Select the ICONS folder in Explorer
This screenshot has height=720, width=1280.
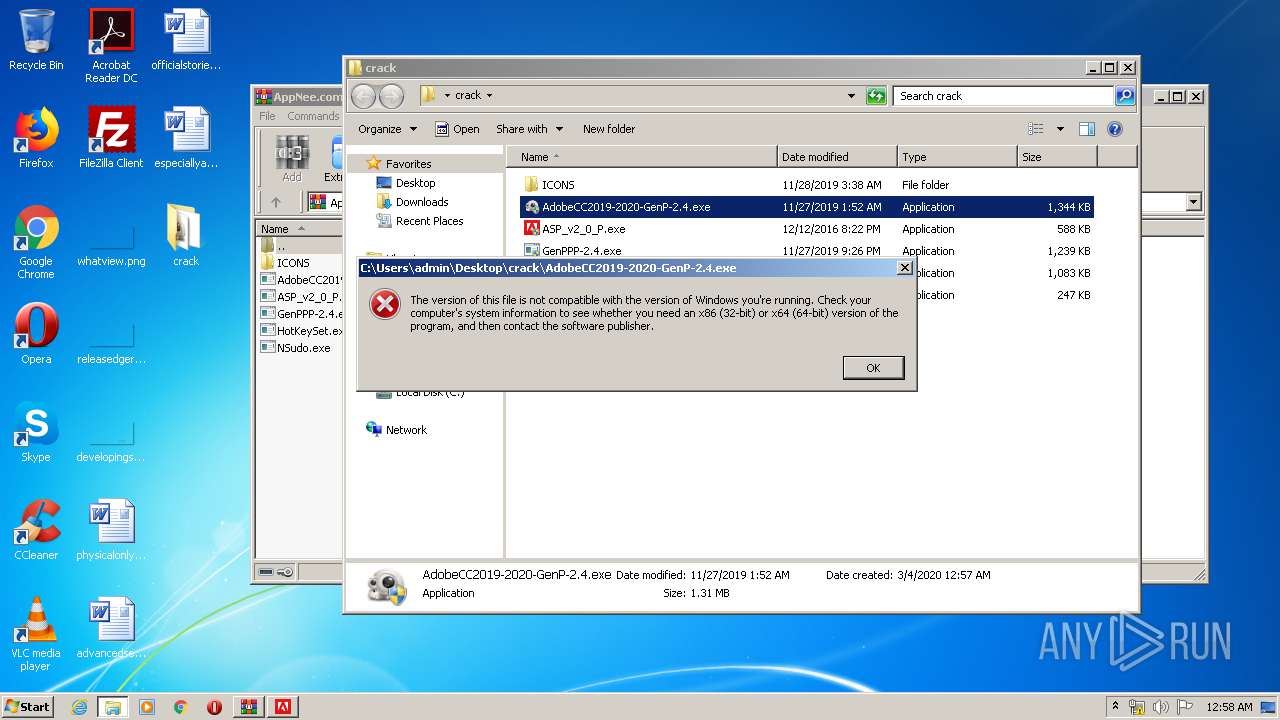point(558,185)
